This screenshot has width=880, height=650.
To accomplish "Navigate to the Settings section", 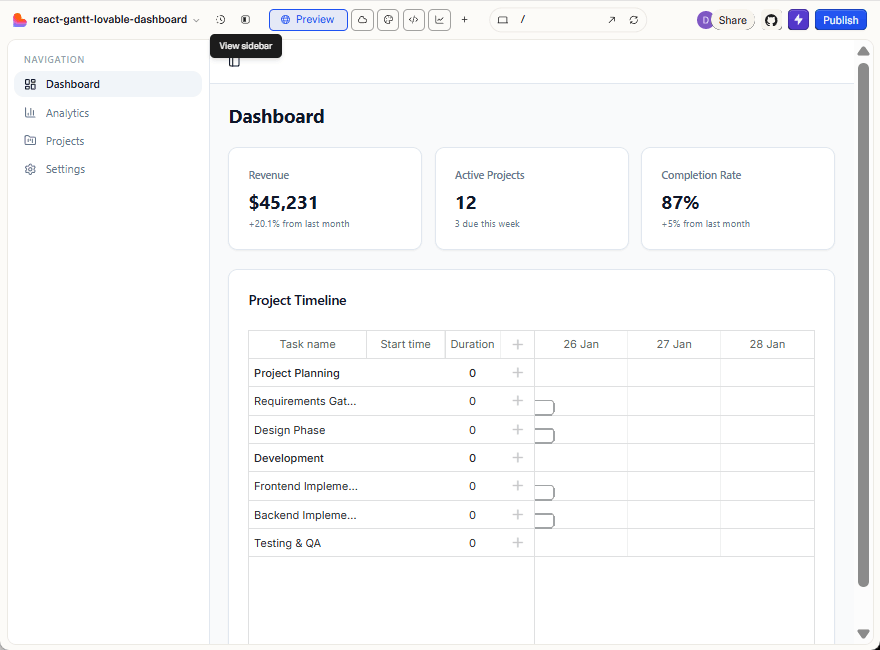I will [x=64, y=168].
